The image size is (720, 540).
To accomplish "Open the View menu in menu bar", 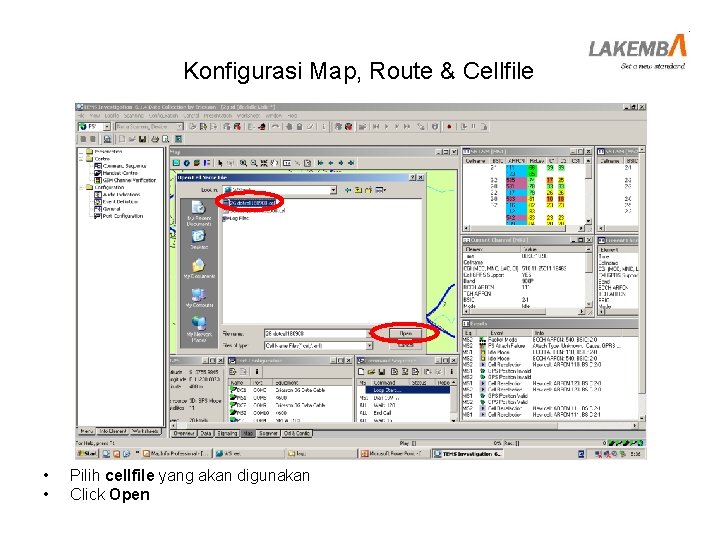I will 95,116.
